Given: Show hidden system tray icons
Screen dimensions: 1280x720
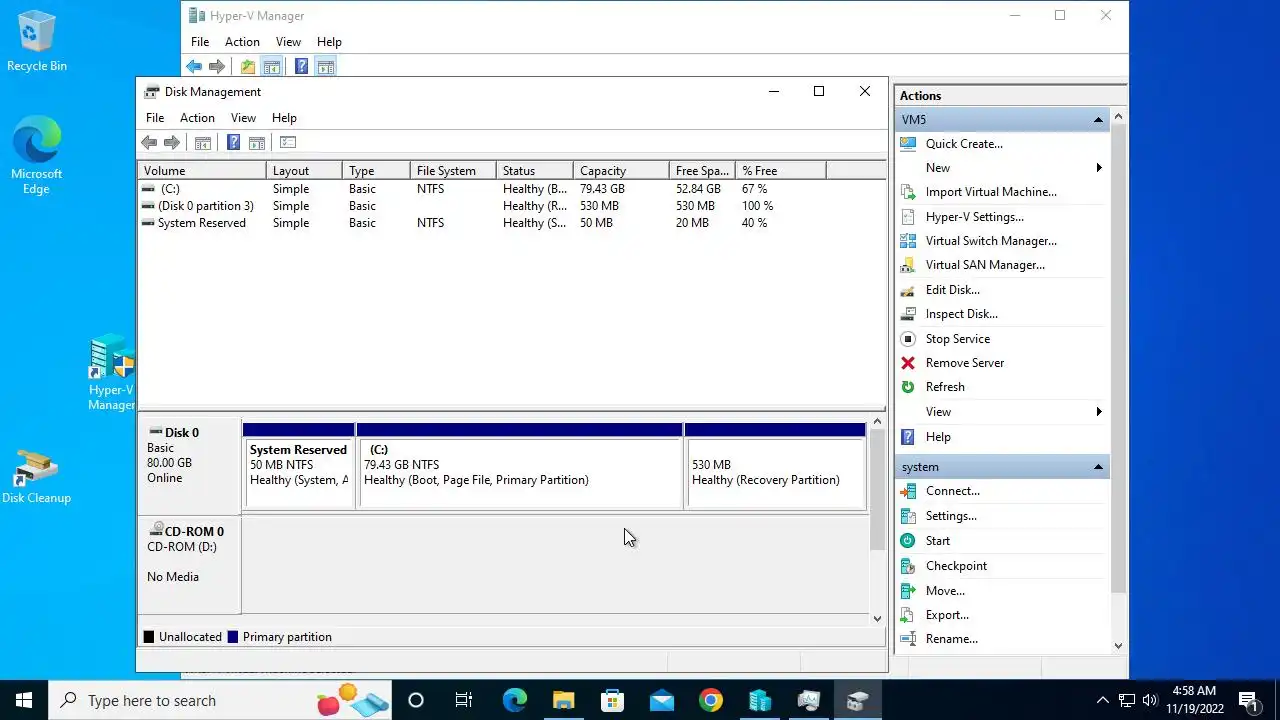Looking at the screenshot, I should click(x=1102, y=700).
